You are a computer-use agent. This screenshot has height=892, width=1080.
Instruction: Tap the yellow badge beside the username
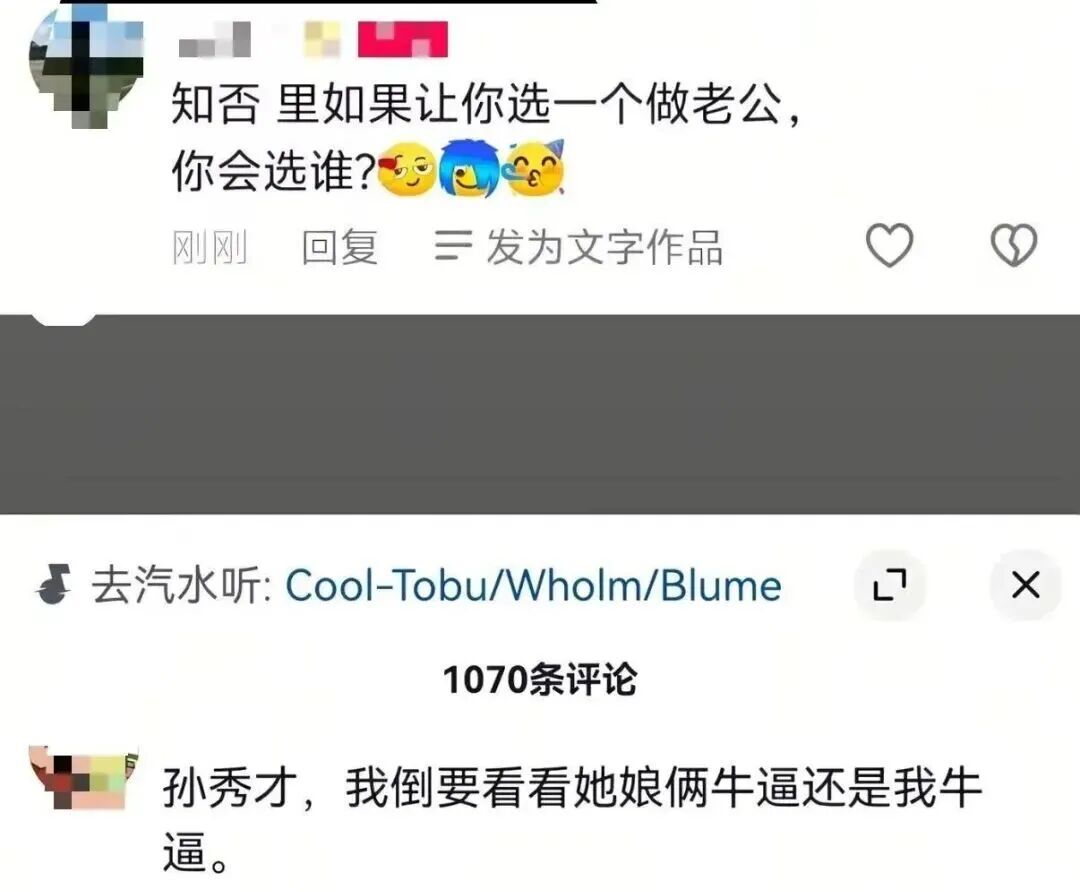322,39
